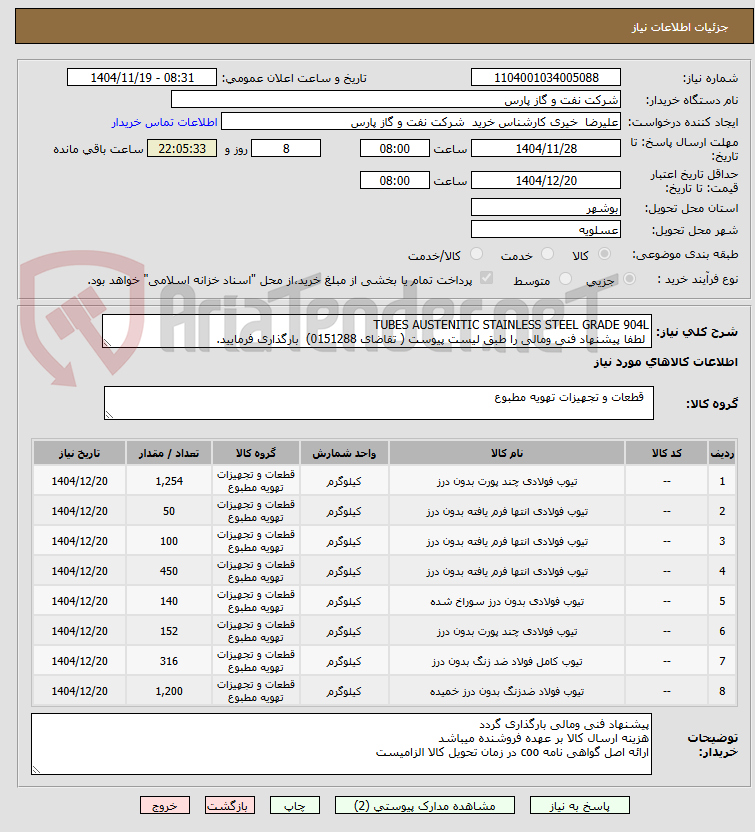The height and width of the screenshot is (832, 755).
Task: Click the گروه کالا text area
Action: (379, 403)
